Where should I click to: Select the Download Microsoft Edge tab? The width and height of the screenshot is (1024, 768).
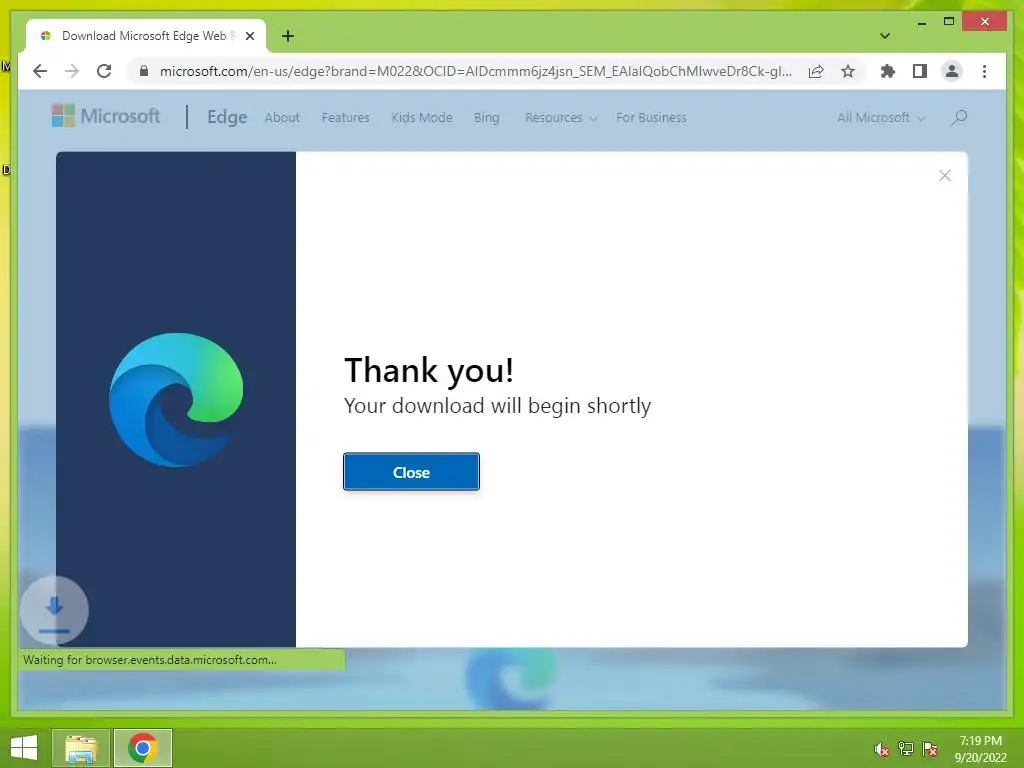tap(145, 36)
